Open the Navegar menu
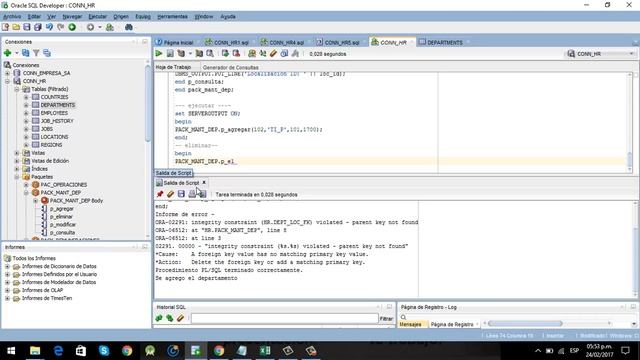Screen dimensions: 640x360 point(72,17)
